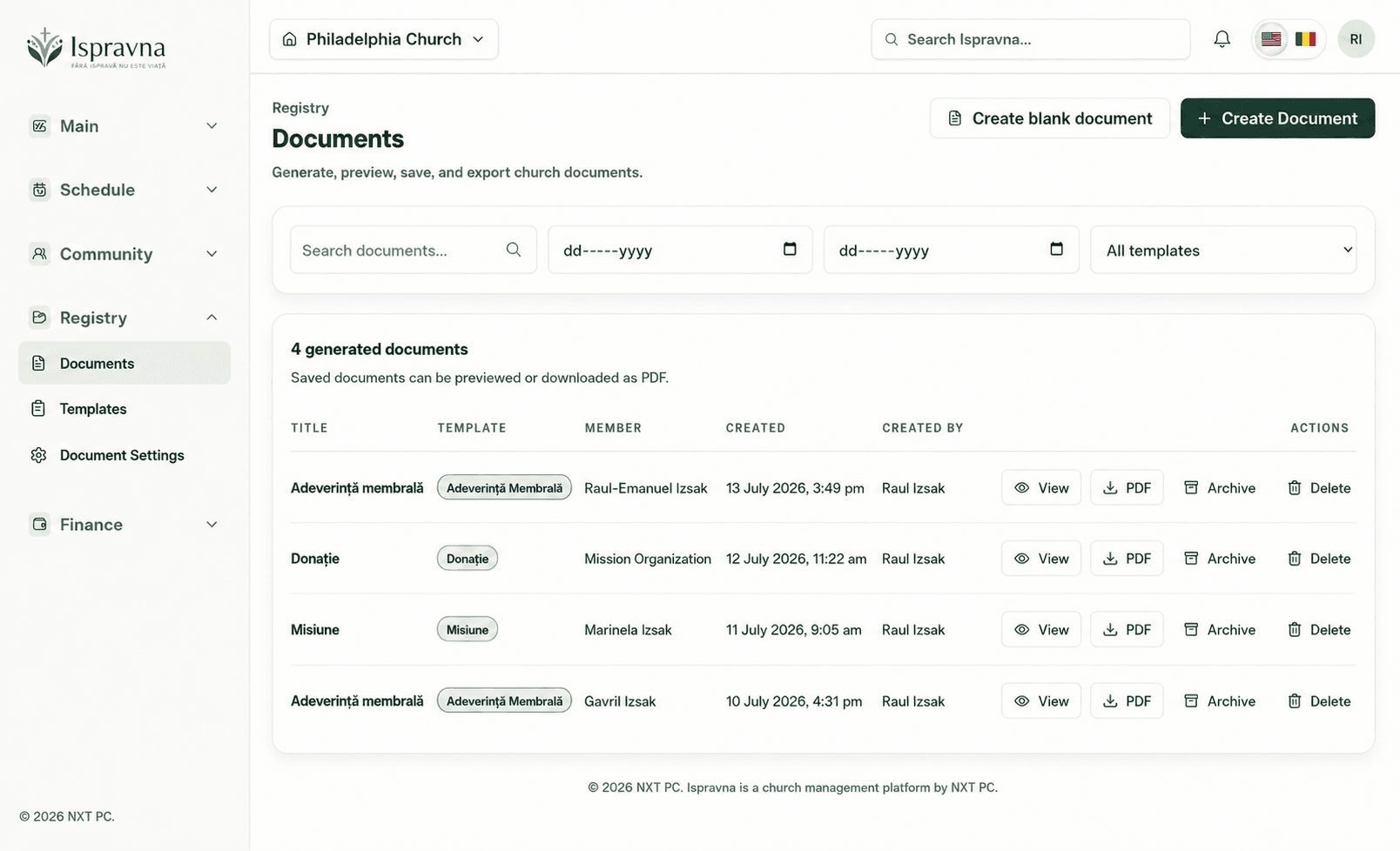The image size is (1400, 851).
Task: Open Document Settings in the sidebar
Action: click(x=125, y=455)
